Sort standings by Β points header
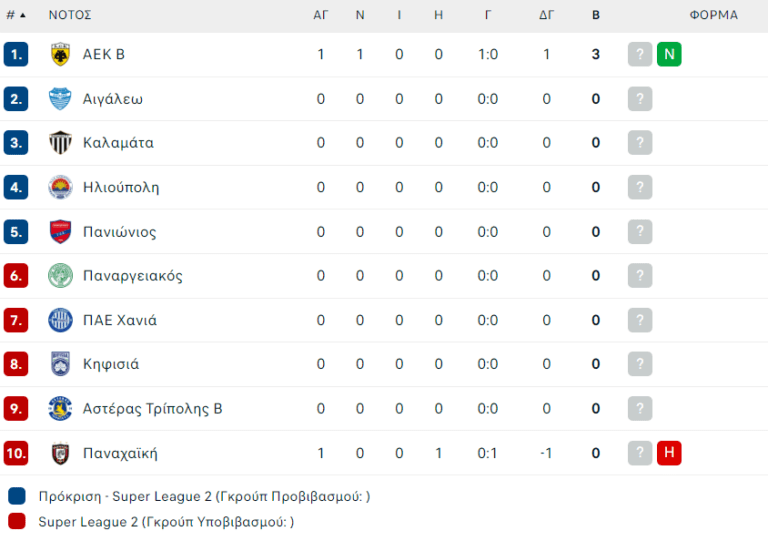This screenshot has height=541, width=768. tap(596, 15)
